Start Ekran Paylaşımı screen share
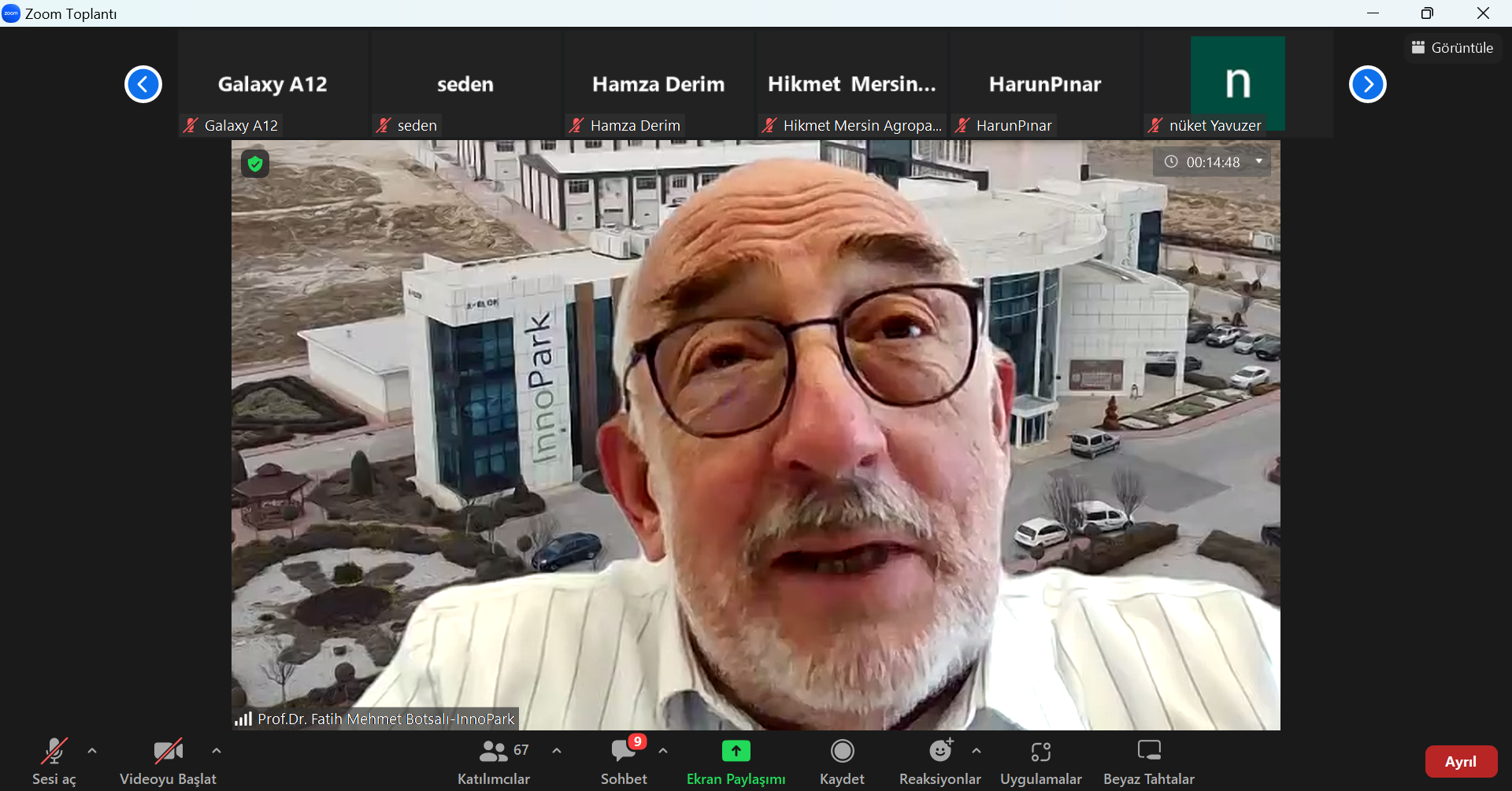Image resolution: width=1512 pixels, height=791 pixels. pyautogui.click(x=736, y=760)
